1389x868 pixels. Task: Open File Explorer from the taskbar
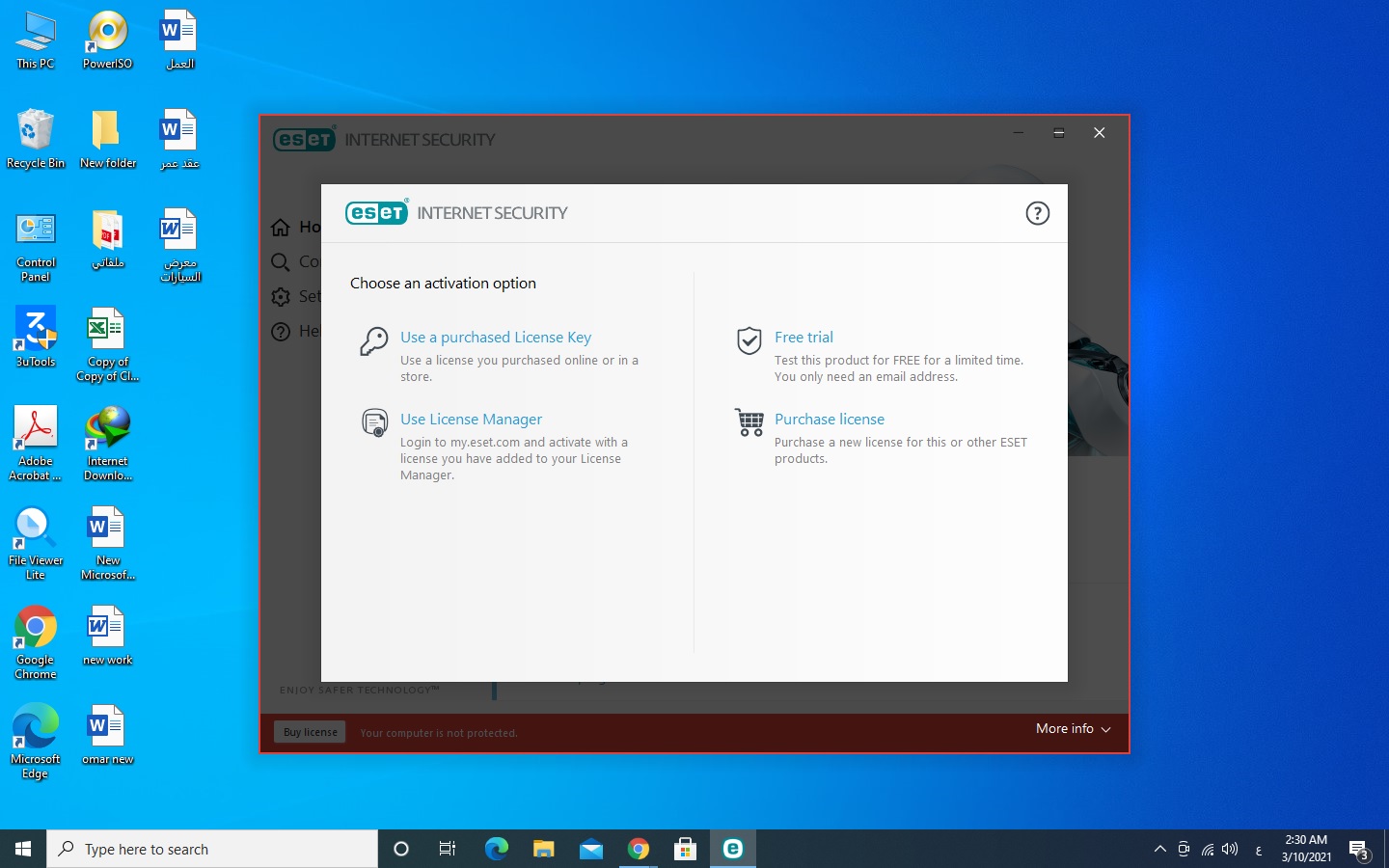point(543,849)
